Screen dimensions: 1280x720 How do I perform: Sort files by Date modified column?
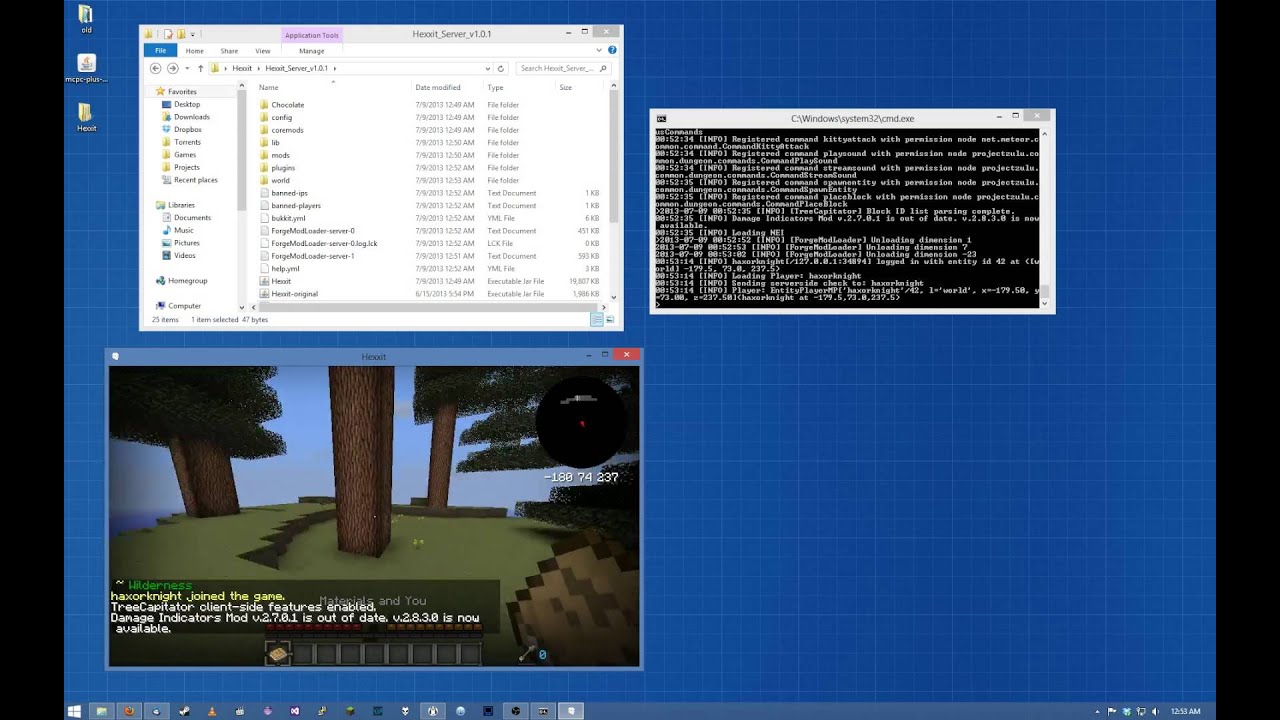click(438, 87)
